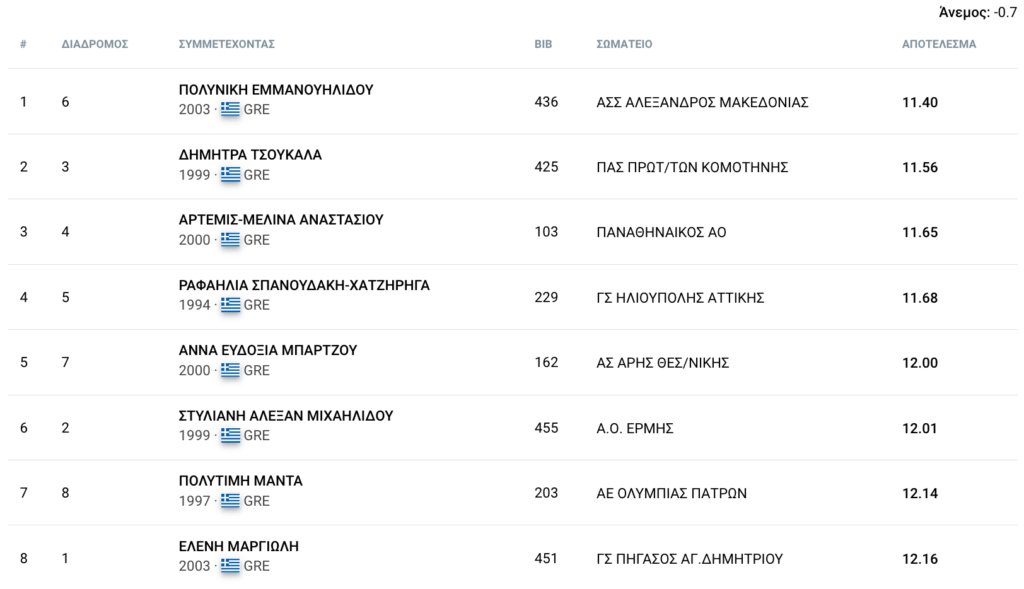Click flag icon under ΣΤΥΛΙΑΝΗ ΑΛΕΞΑΝ ΜΙΧΑΗΛΙΔΟΥ
The width and height of the screenshot is (1024, 589).
[x=230, y=436]
